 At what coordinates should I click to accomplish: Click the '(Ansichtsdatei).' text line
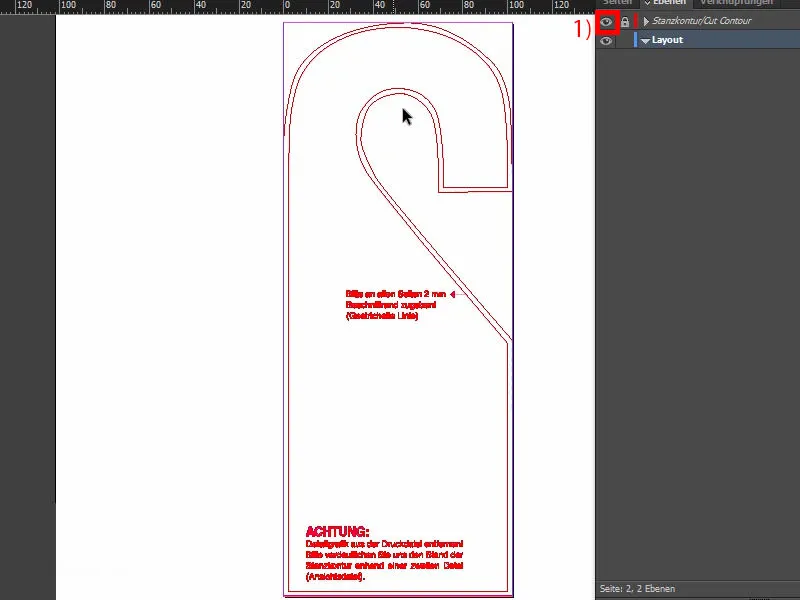(x=335, y=577)
